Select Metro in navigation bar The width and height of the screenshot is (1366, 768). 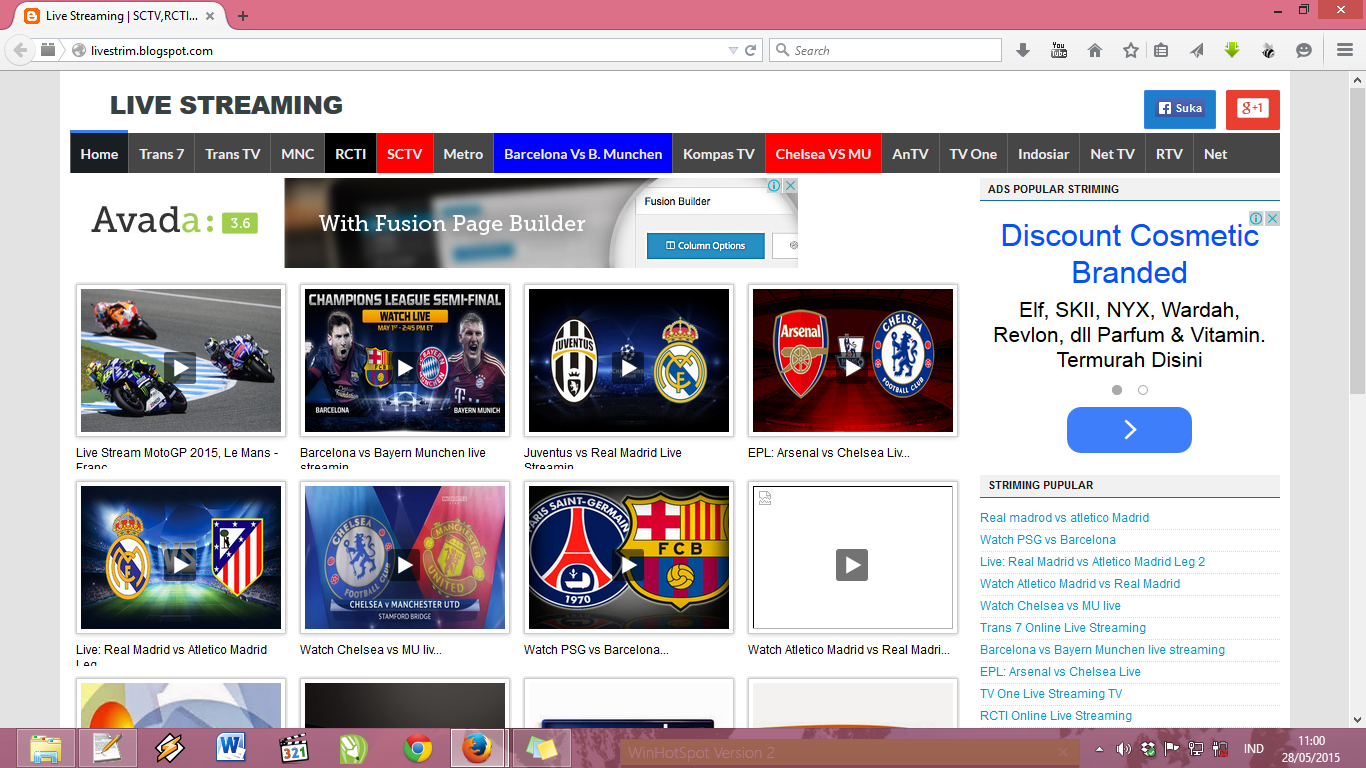point(463,154)
